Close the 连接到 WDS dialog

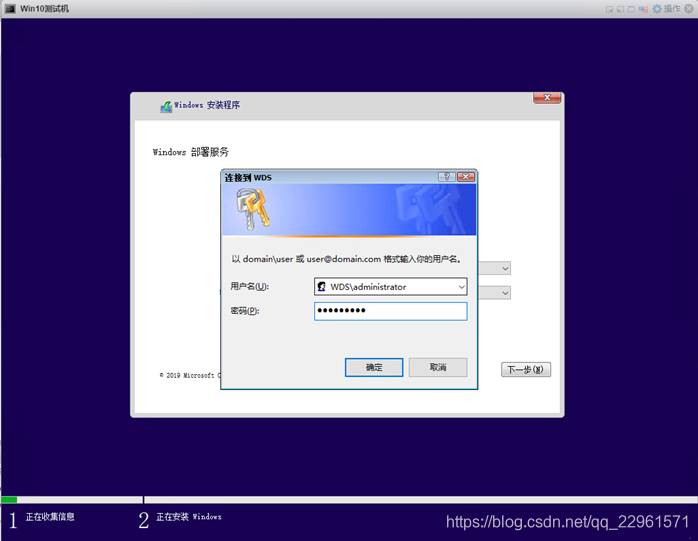click(465, 177)
